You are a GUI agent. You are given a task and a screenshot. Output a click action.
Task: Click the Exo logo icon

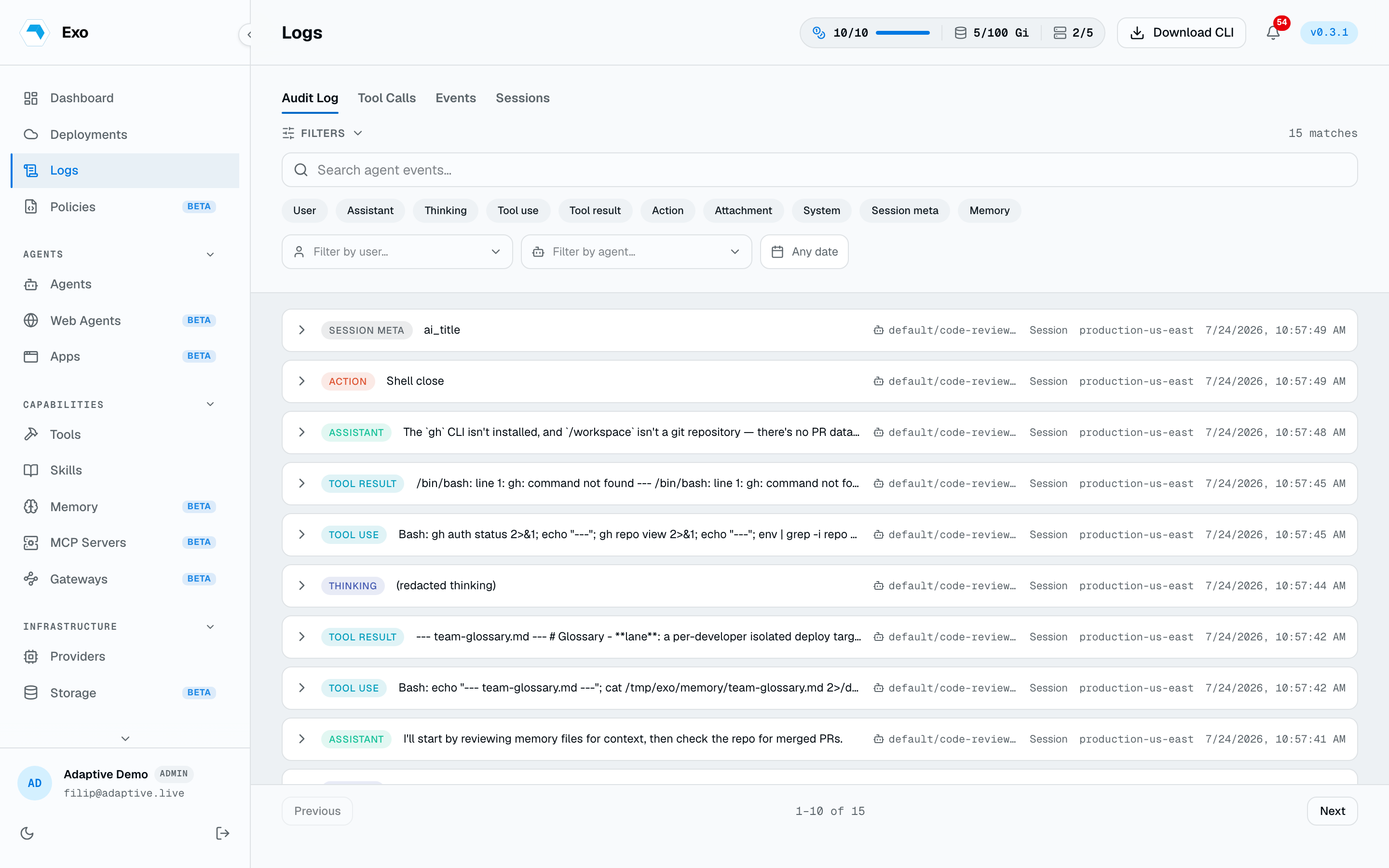click(35, 32)
